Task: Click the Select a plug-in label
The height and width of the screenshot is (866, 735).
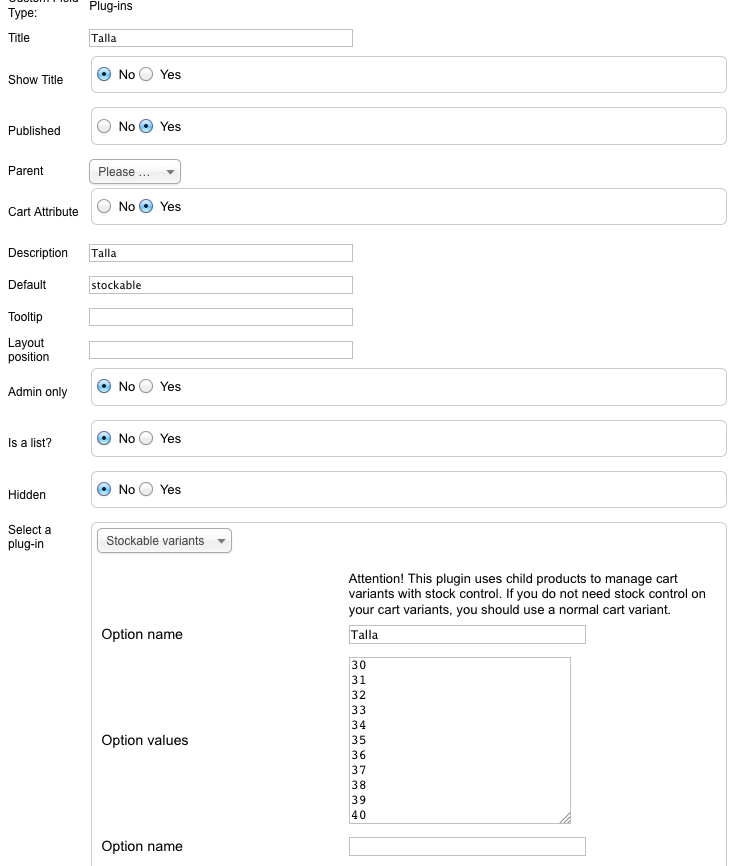Action: coord(29,537)
